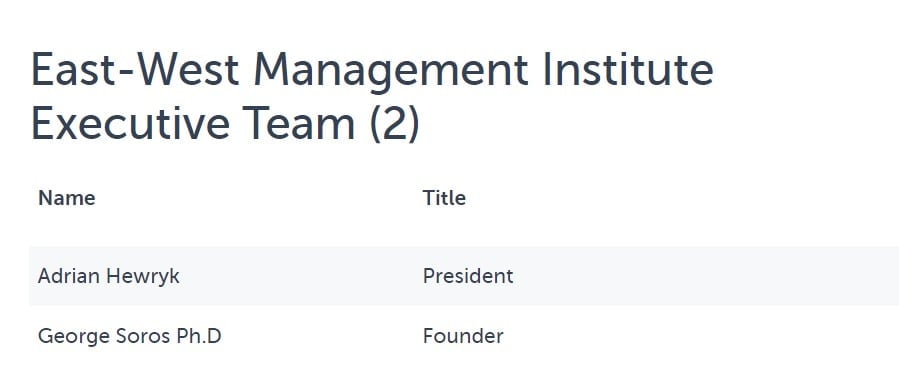Click the (2) member count in heading
The image size is (899, 379).
coord(394,124)
